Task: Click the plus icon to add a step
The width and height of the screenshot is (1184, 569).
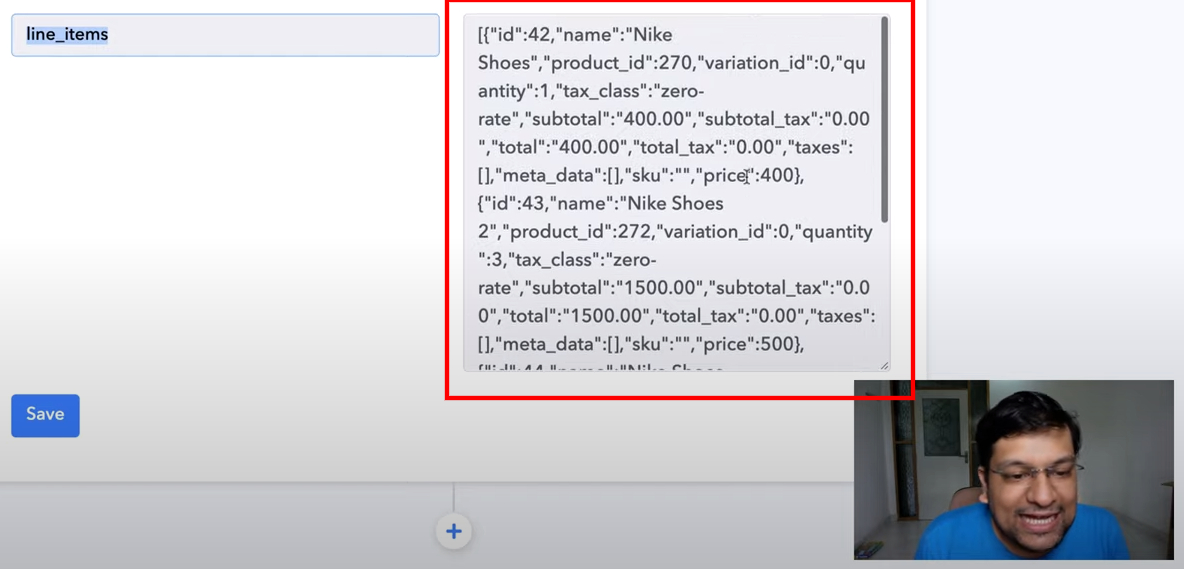Action: pyautogui.click(x=454, y=531)
